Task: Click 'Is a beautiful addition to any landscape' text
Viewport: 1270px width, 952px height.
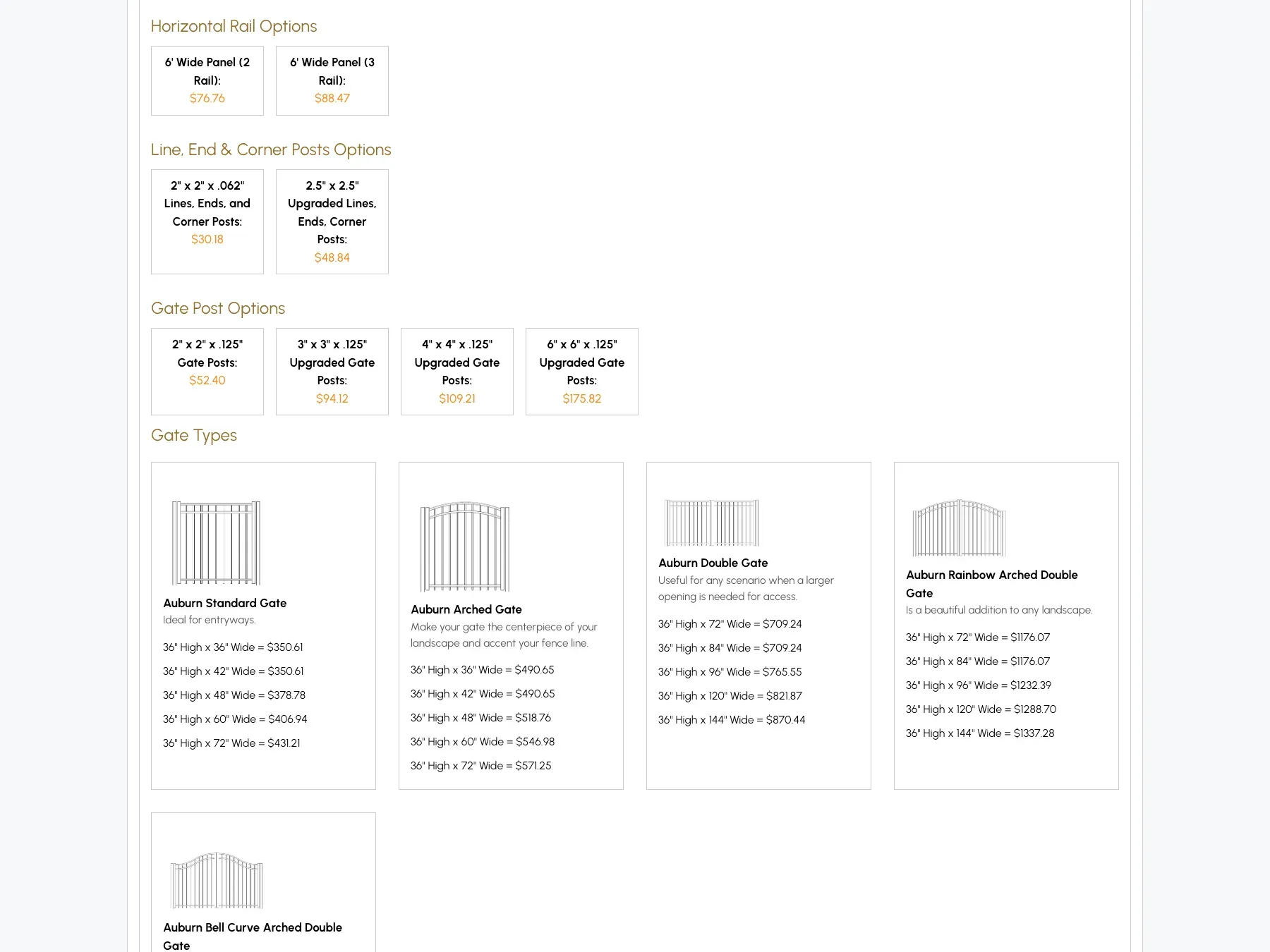Action: click(999, 610)
